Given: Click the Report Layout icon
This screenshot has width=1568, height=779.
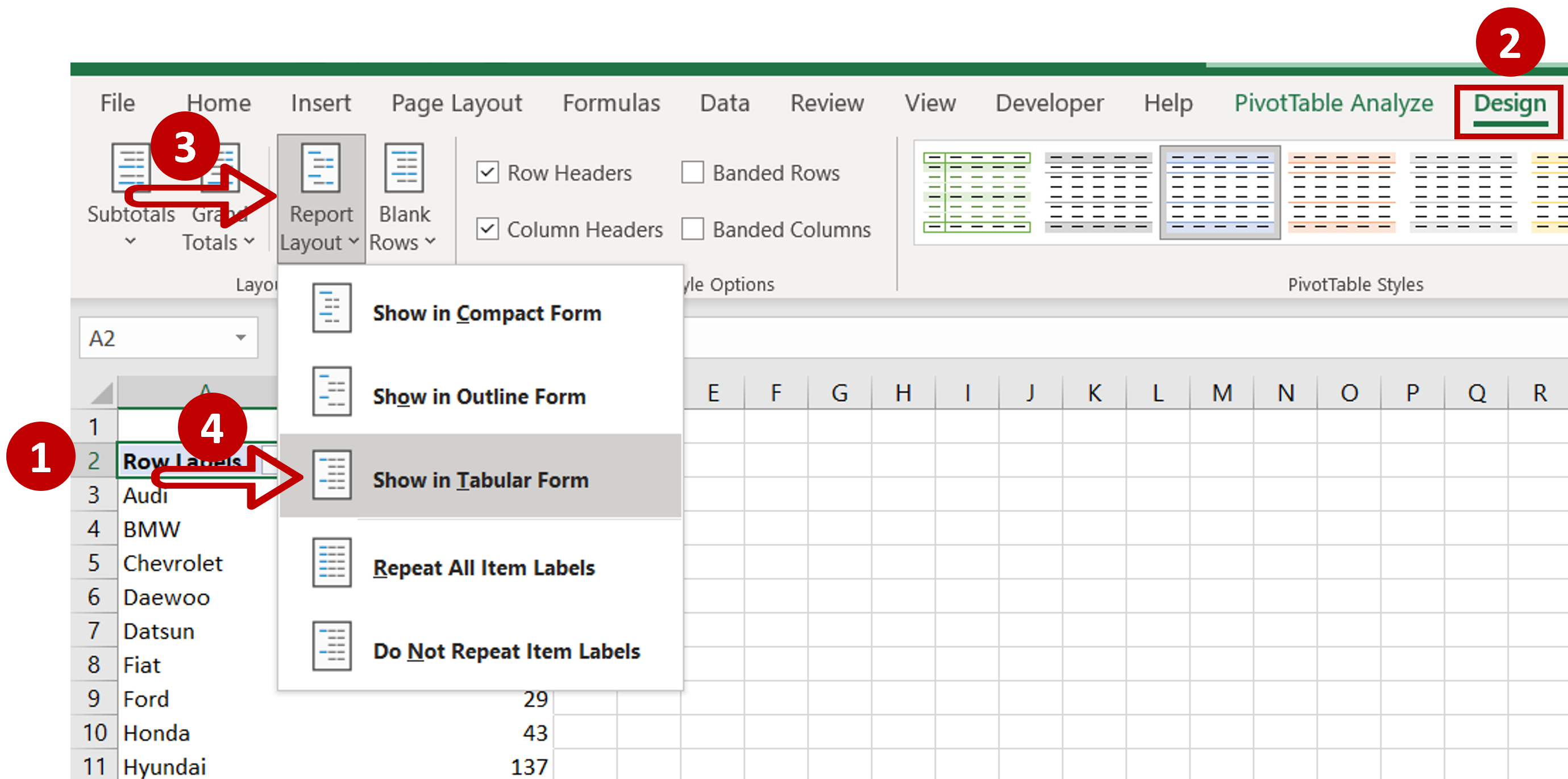Looking at the screenshot, I should [321, 168].
